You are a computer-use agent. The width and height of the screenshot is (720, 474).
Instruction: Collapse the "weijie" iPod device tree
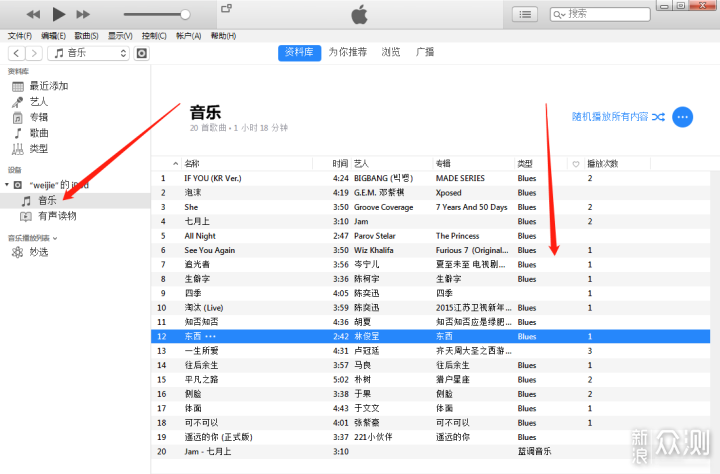pyautogui.click(x=6, y=185)
